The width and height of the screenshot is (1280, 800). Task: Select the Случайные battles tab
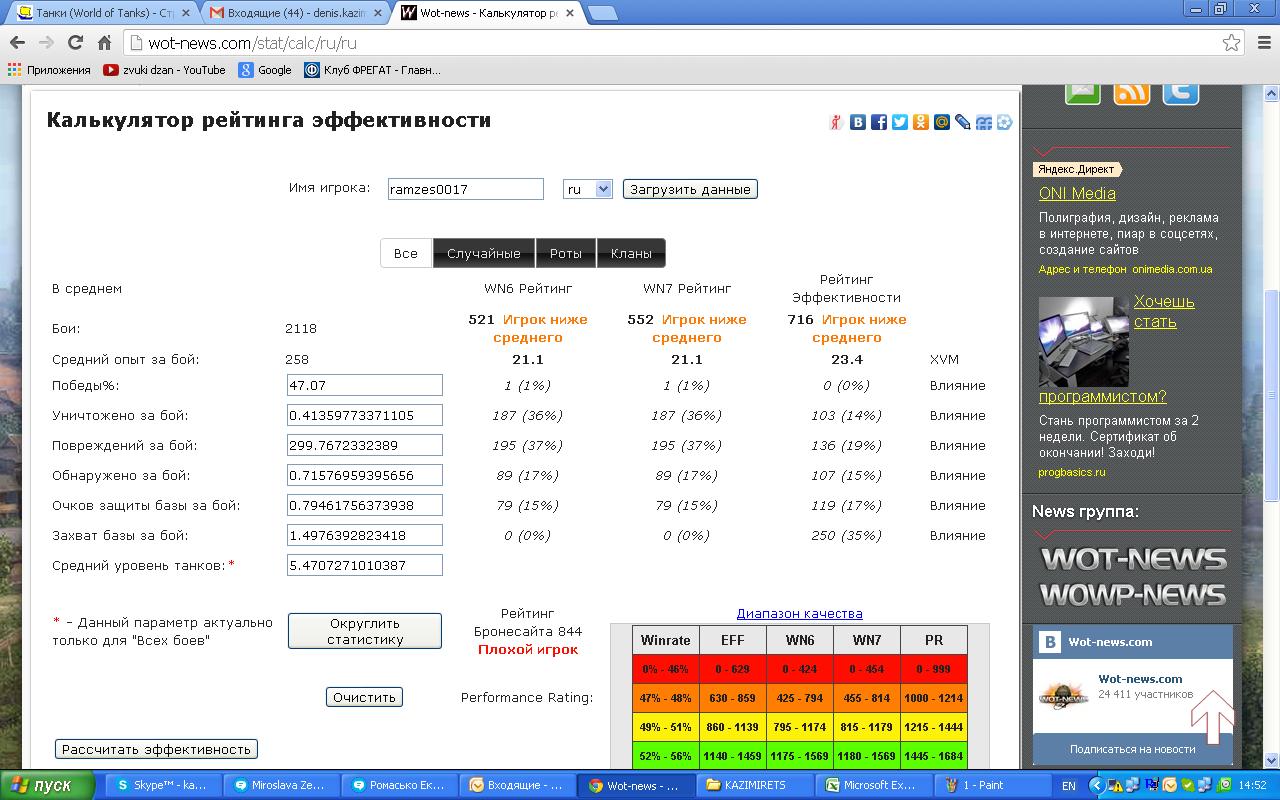coord(484,253)
